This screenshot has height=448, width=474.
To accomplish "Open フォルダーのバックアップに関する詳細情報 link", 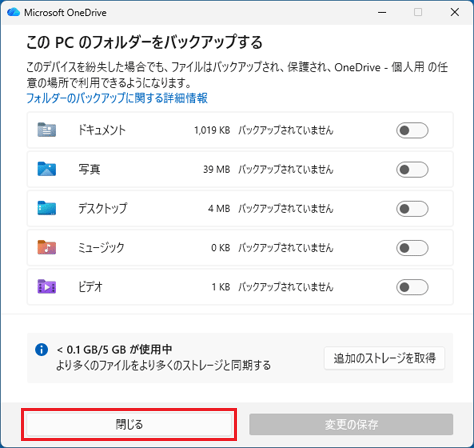I will 117,98.
